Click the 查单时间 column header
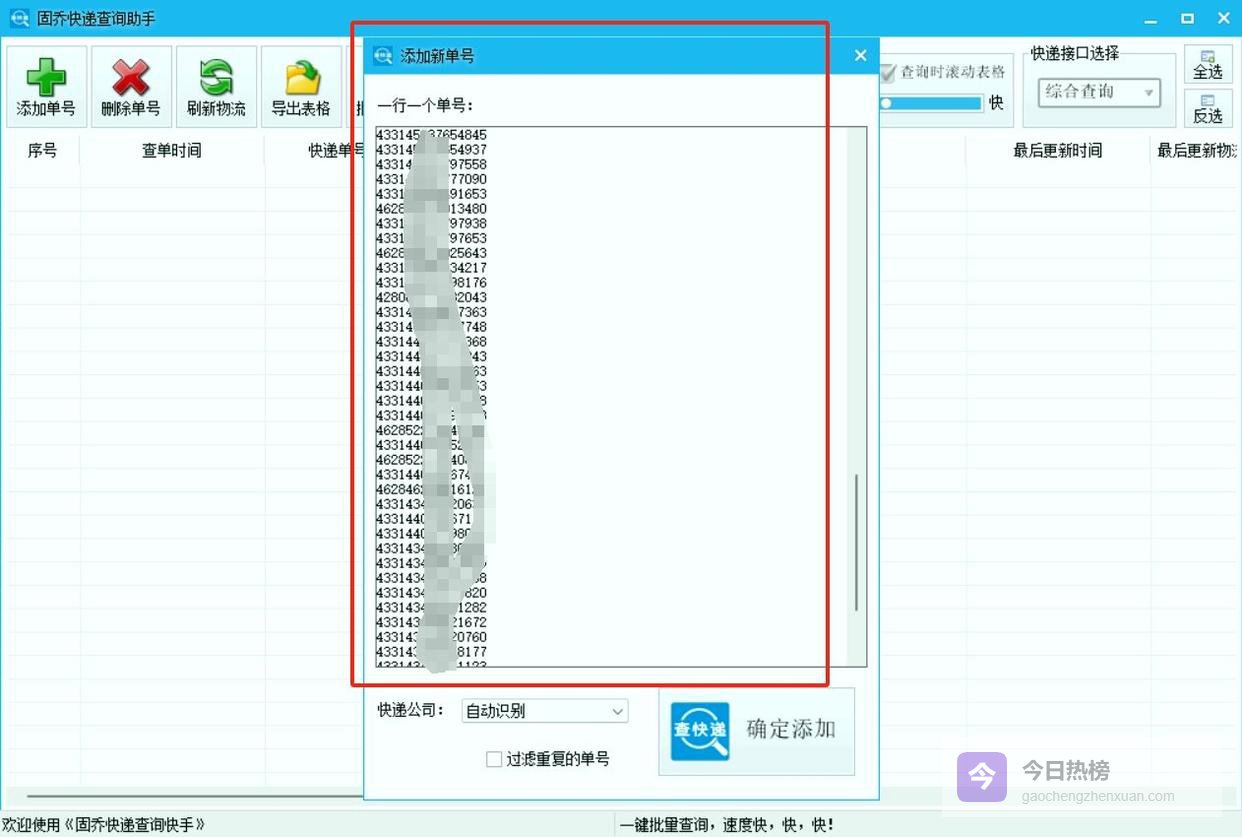 click(x=171, y=151)
